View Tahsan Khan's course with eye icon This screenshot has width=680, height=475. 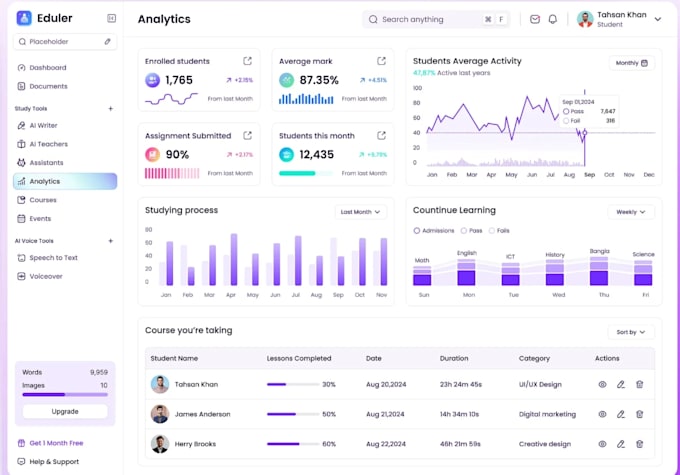(x=602, y=384)
